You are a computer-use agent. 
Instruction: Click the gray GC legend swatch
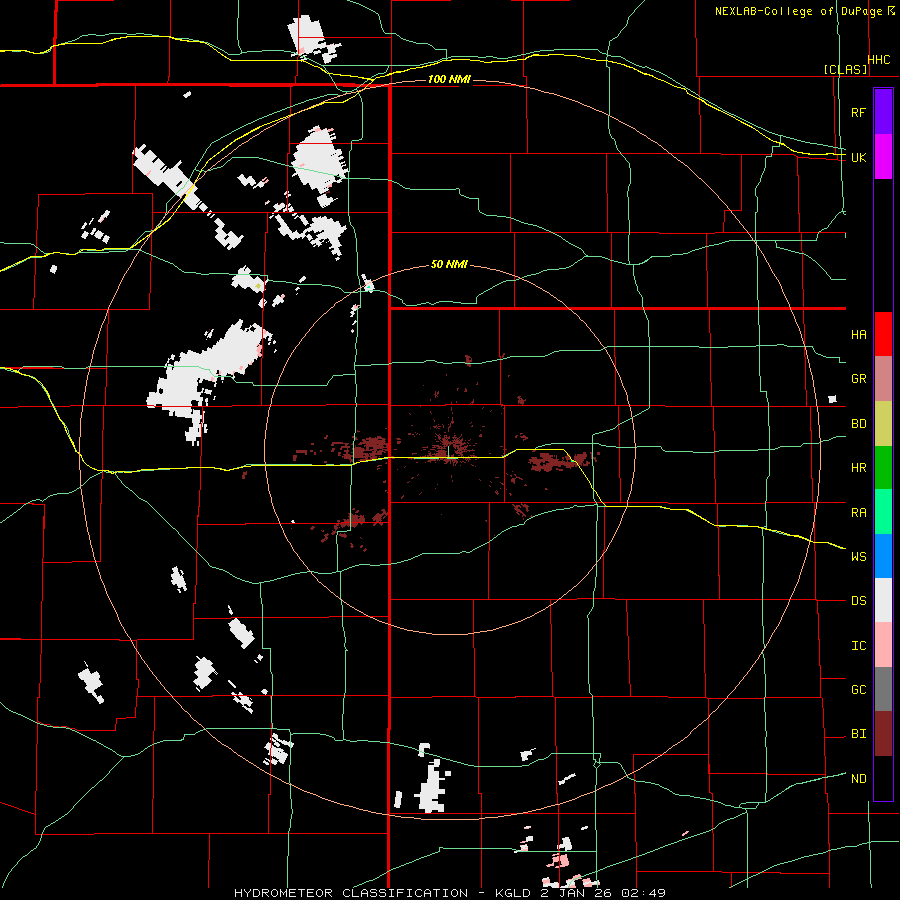[x=883, y=689]
